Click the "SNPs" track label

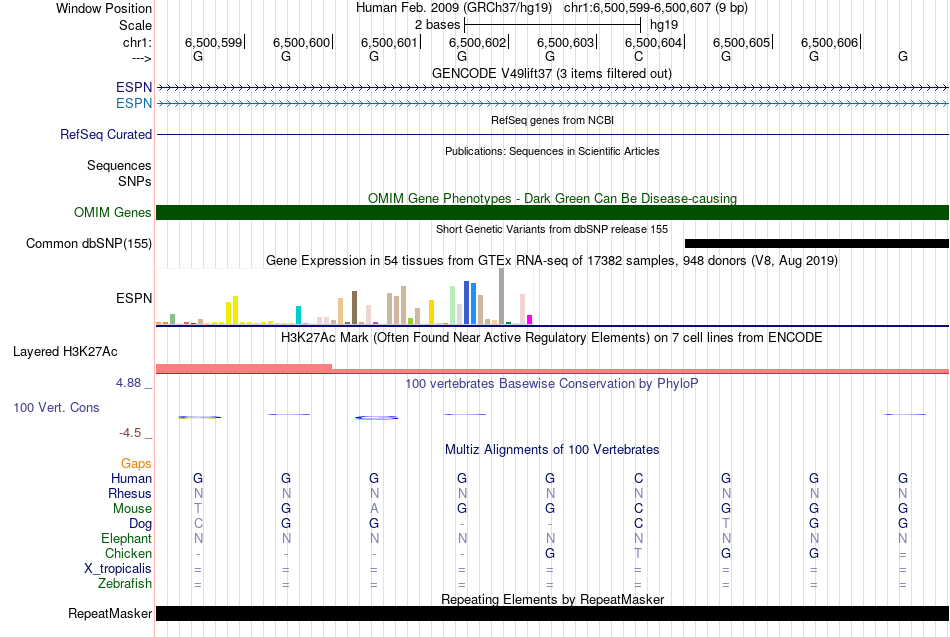(135, 181)
